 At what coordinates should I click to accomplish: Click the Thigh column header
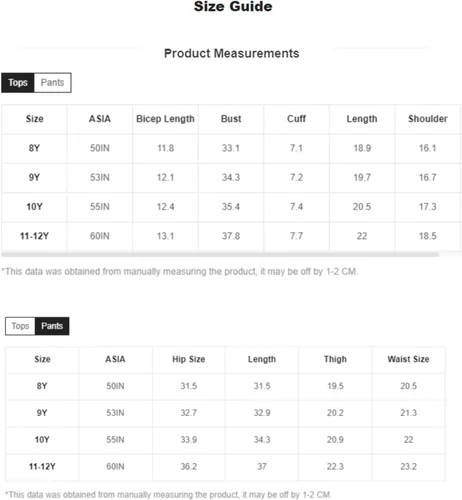[x=335, y=359]
